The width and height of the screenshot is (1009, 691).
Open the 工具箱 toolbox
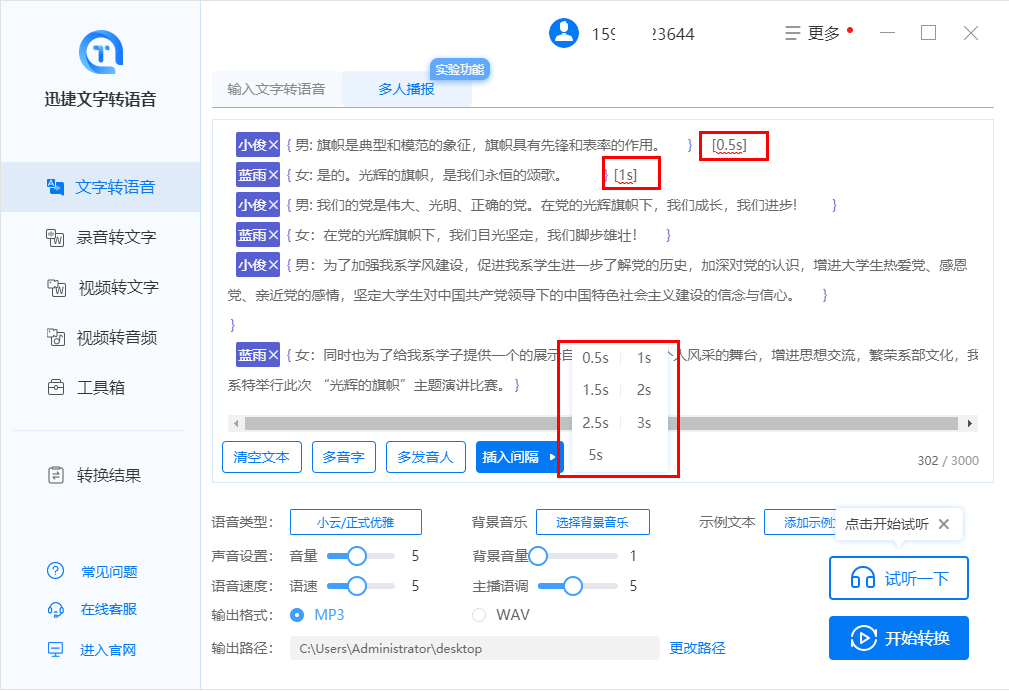click(x=100, y=387)
